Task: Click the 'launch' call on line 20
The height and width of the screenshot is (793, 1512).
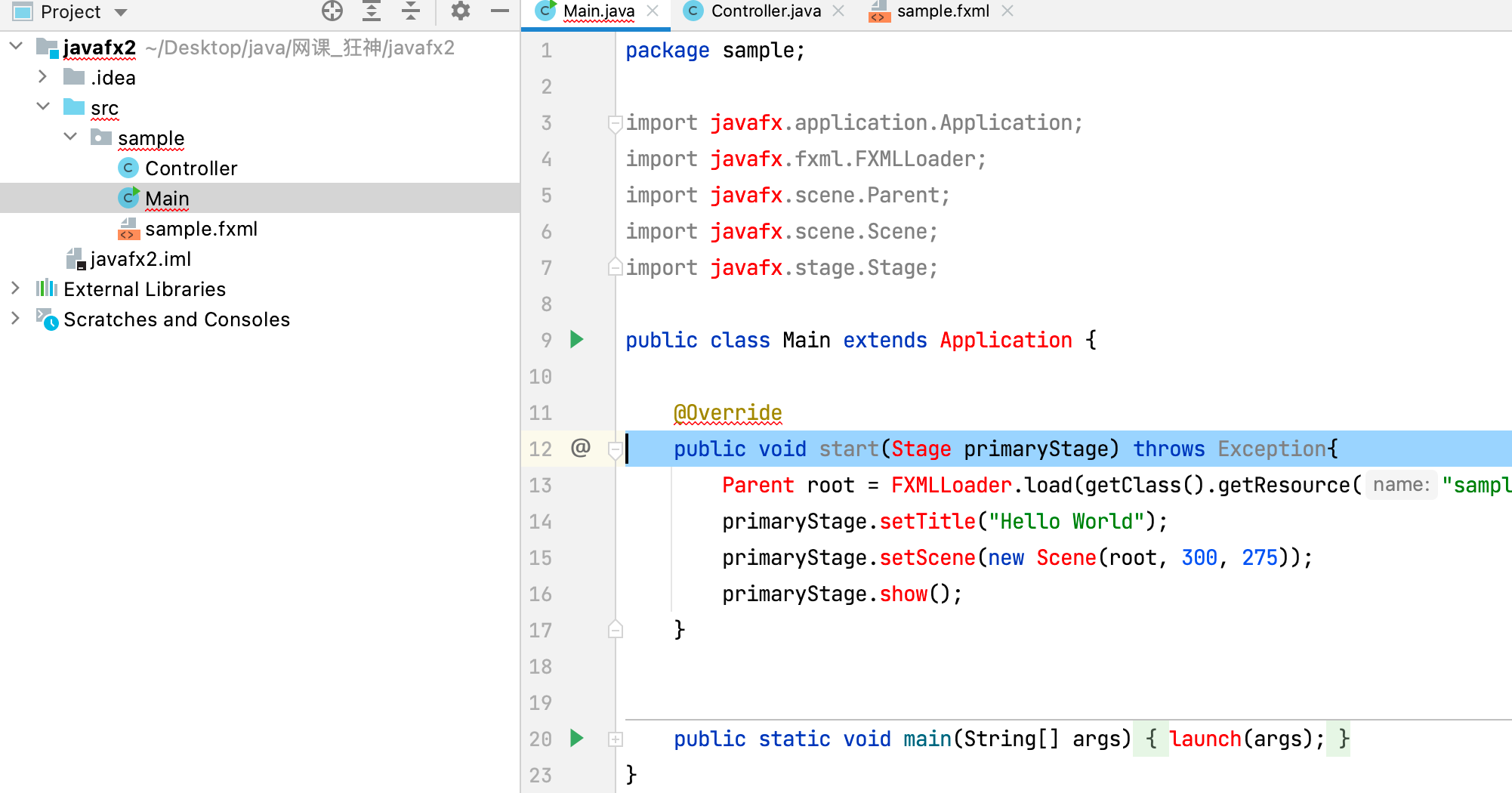Action: (1205, 739)
